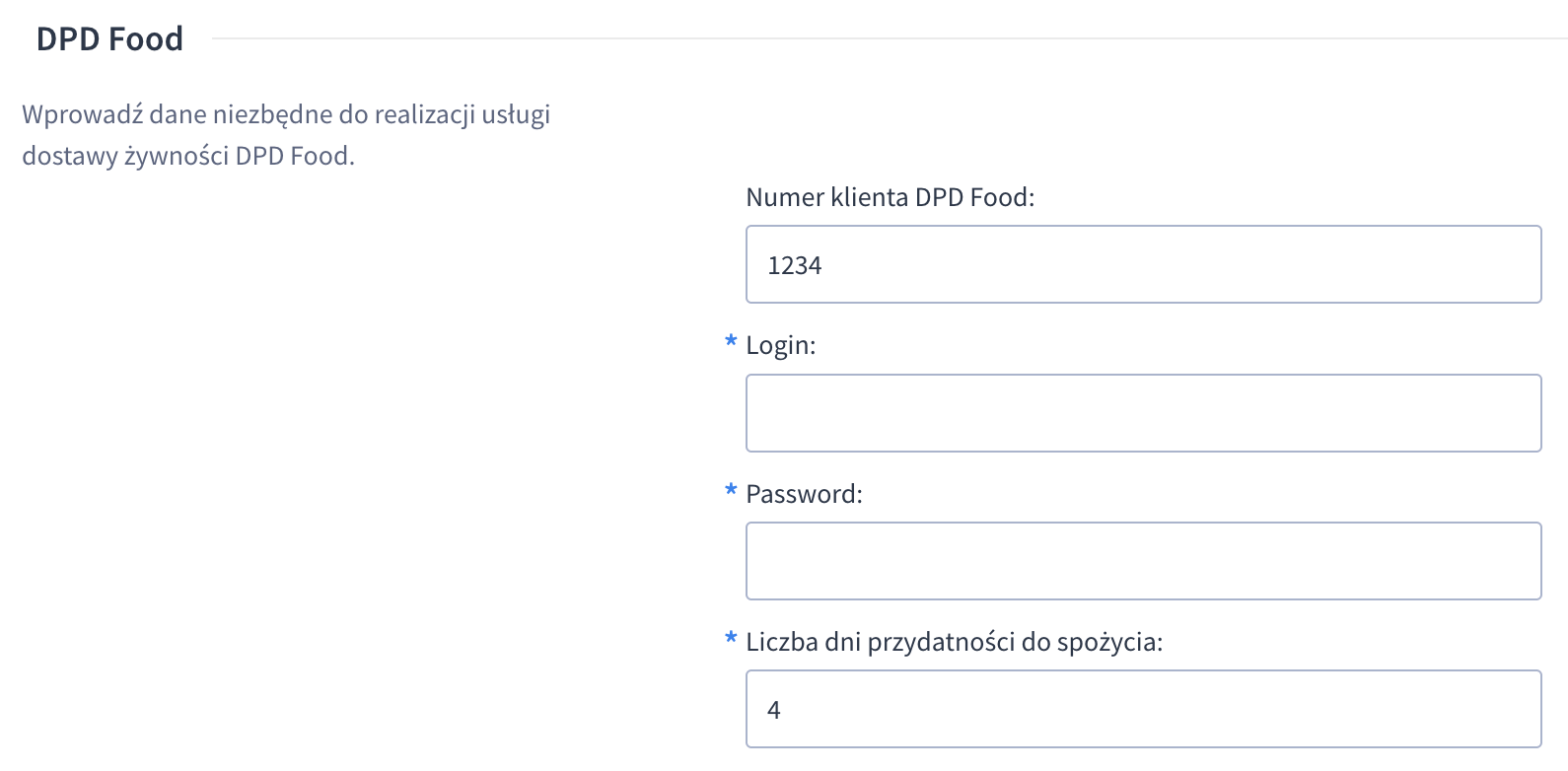Click the word "Food" in section heading
Image resolution: width=1568 pixels, height=771 pixels.
[x=146, y=39]
